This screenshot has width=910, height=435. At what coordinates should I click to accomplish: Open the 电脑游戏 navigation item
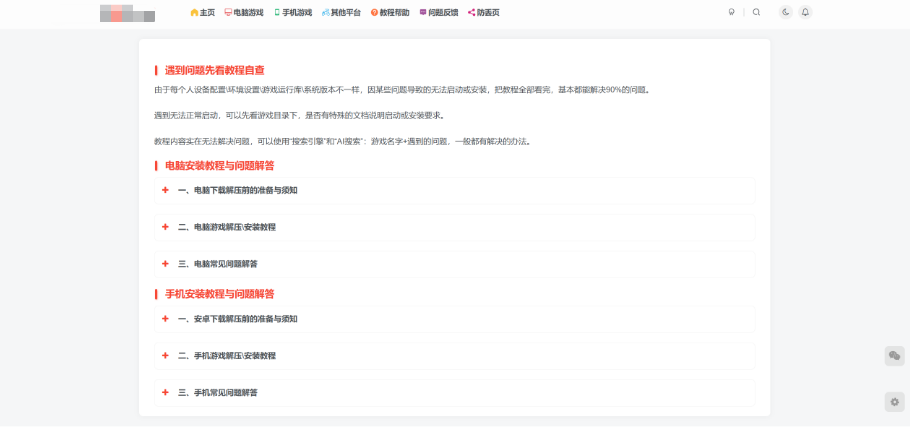[x=244, y=12]
